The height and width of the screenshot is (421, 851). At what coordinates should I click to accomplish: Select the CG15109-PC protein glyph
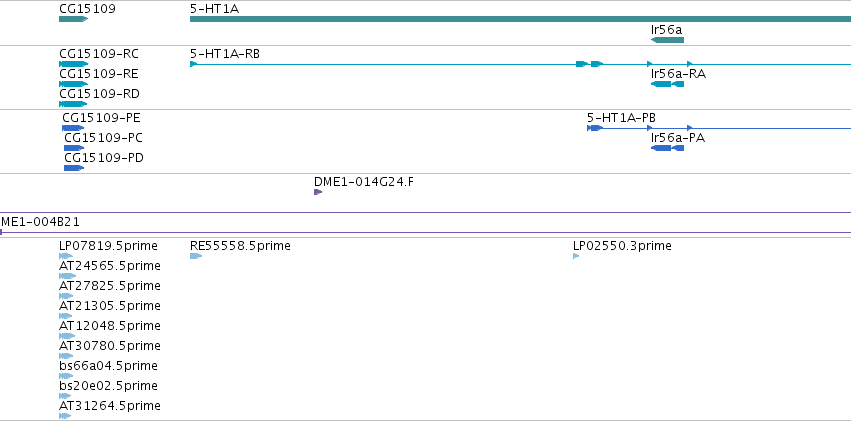74,148
